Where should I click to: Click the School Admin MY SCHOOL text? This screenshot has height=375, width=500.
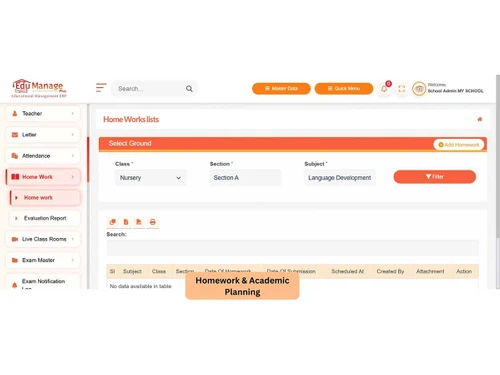(455, 91)
